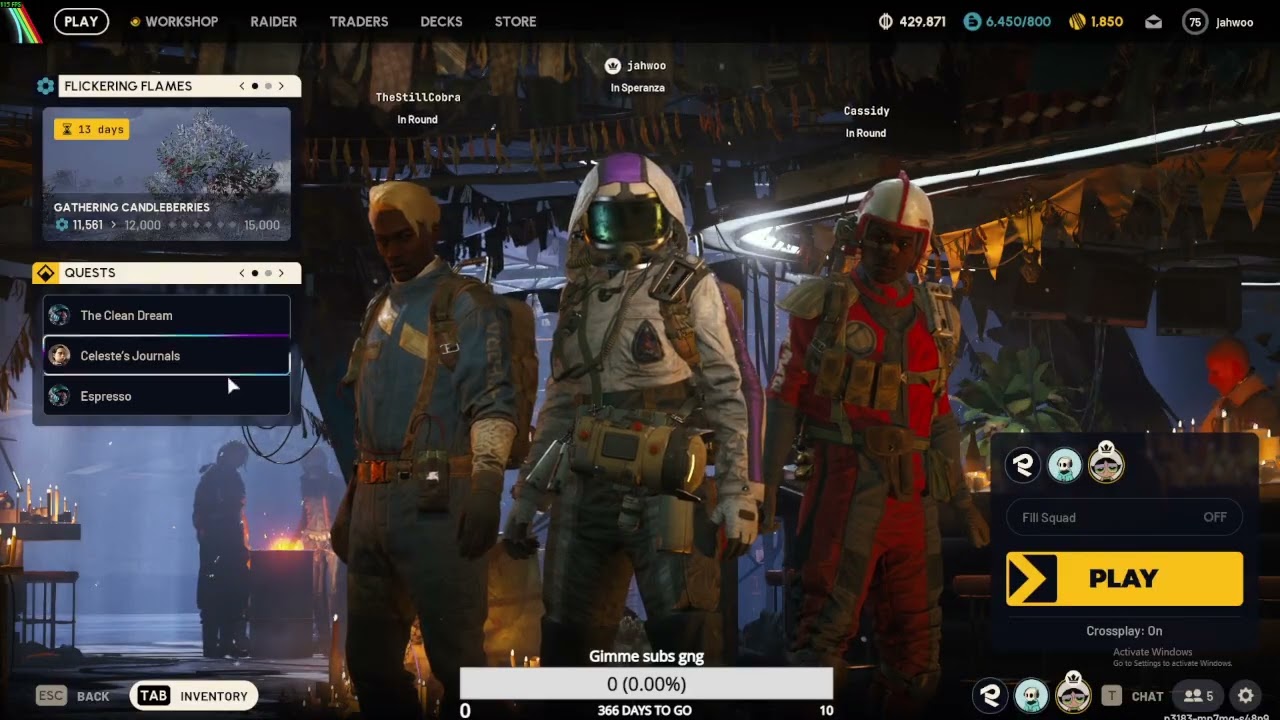Click the ESC key icon
The image size is (1280, 720).
coord(52,696)
